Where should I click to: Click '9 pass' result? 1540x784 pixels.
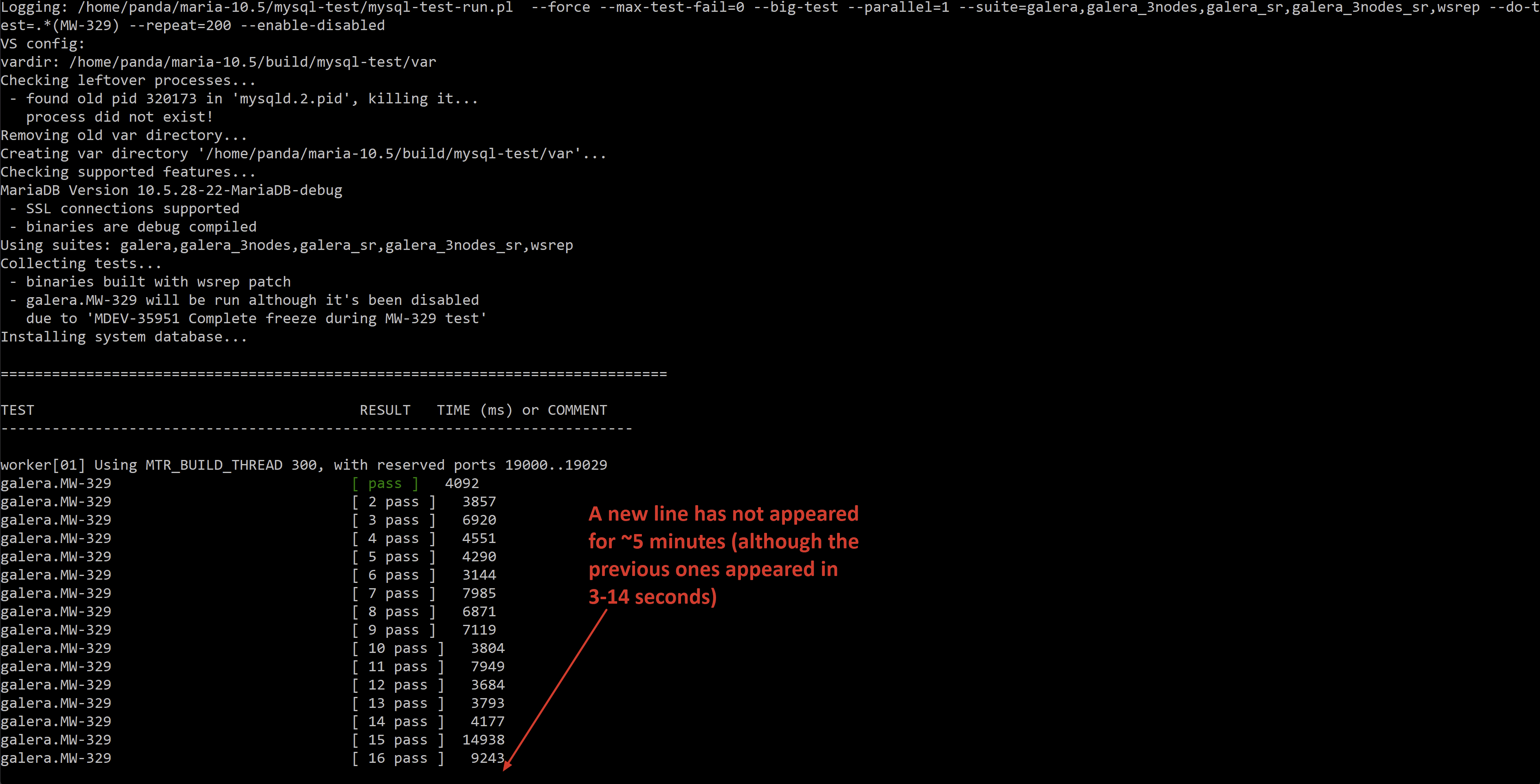tap(393, 630)
